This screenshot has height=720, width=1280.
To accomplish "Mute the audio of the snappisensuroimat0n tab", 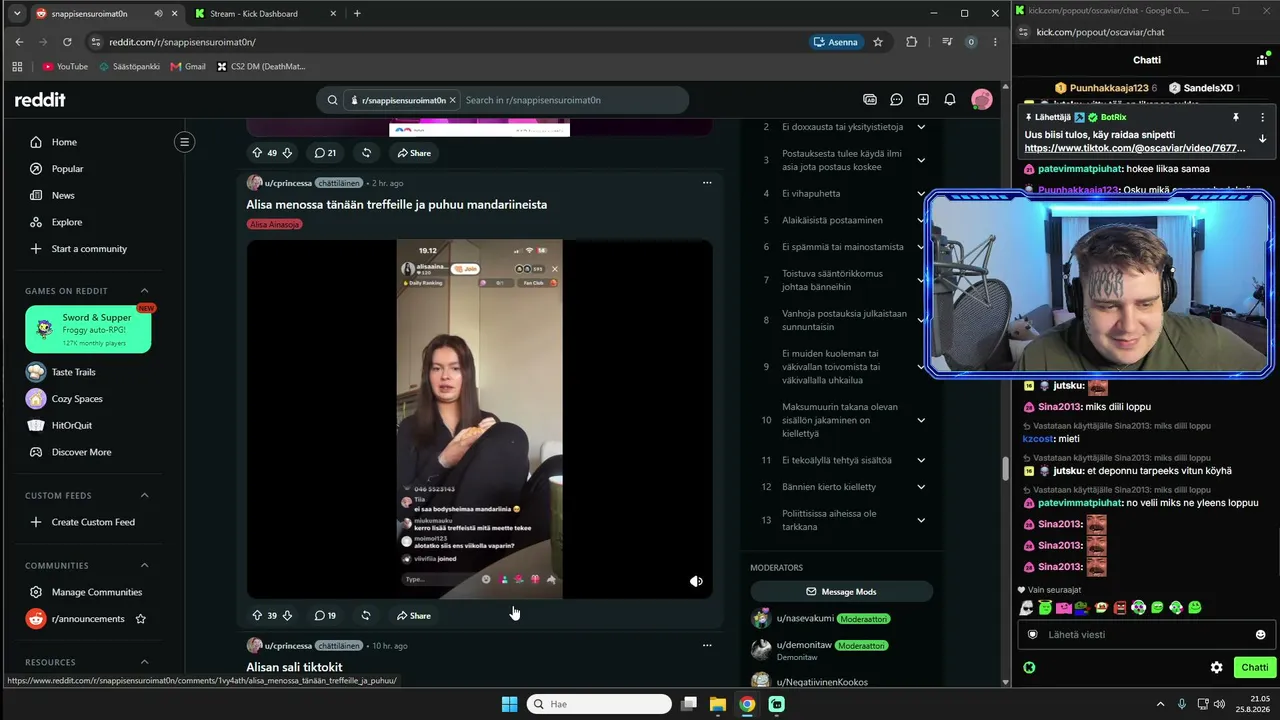I will [158, 14].
